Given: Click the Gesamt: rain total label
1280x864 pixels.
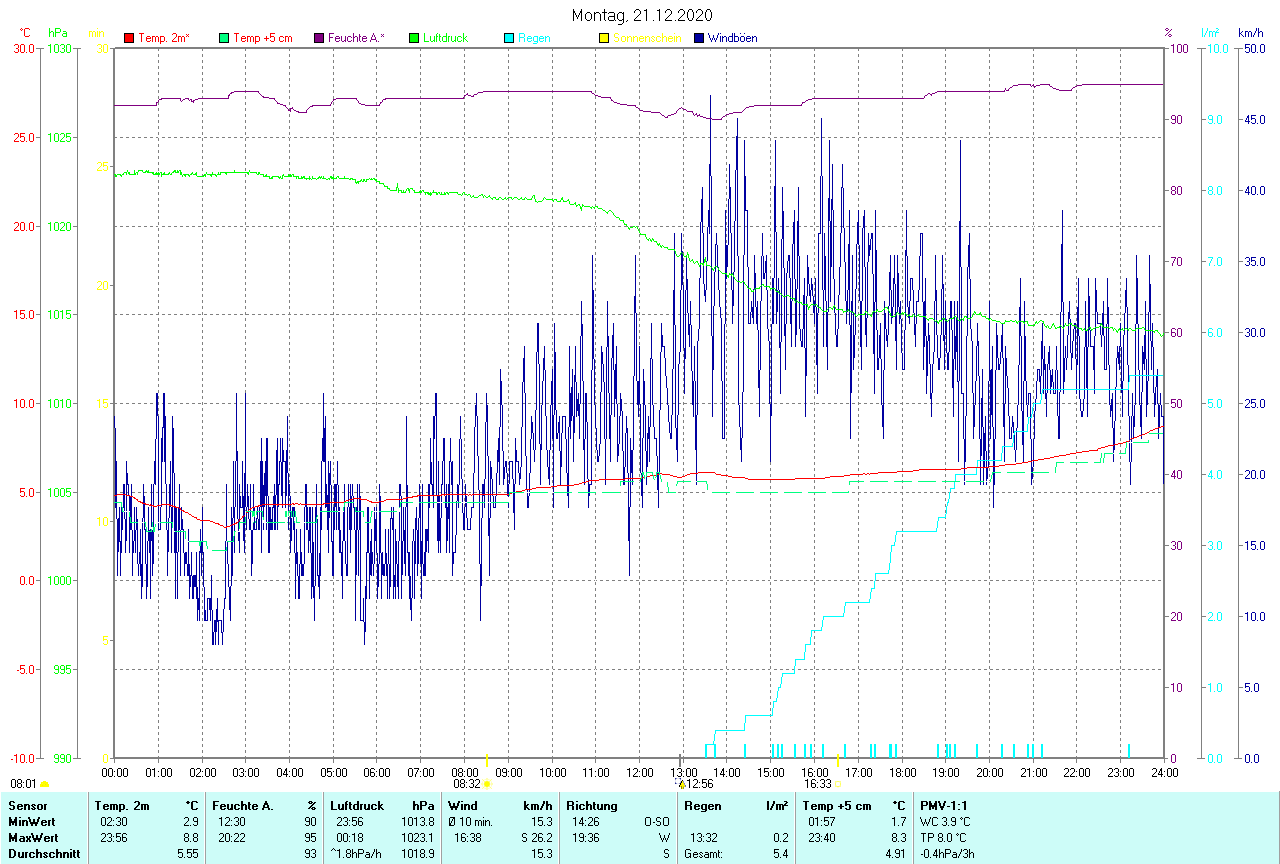Looking at the screenshot, I should [703, 854].
